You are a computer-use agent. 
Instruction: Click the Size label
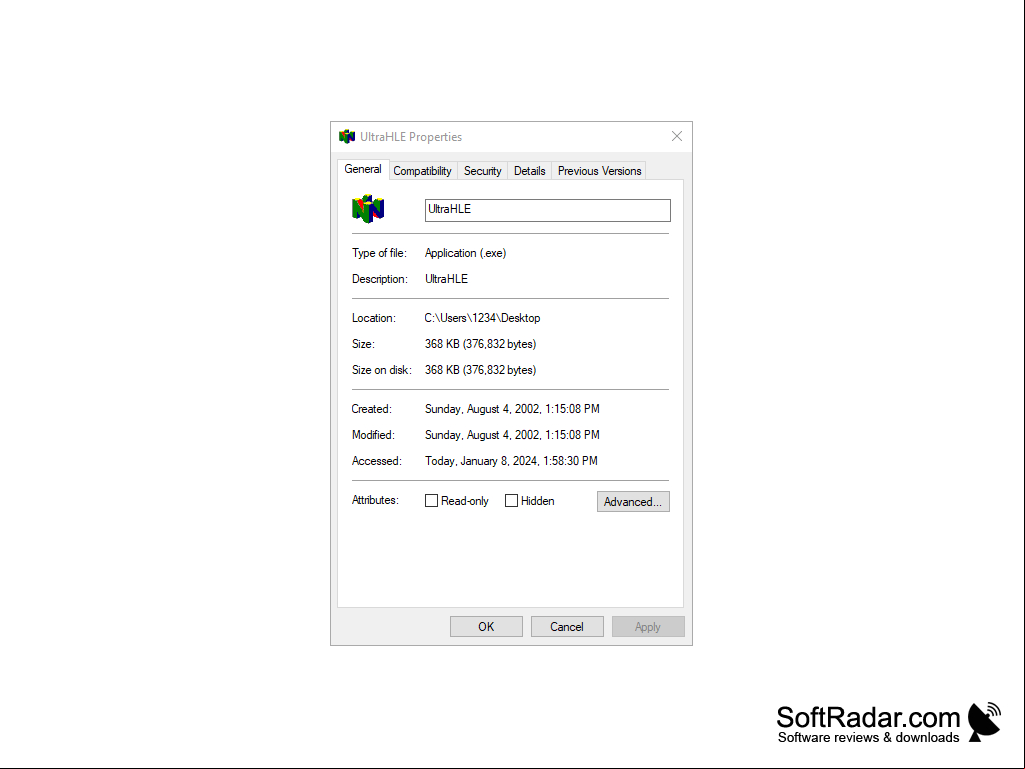point(363,344)
